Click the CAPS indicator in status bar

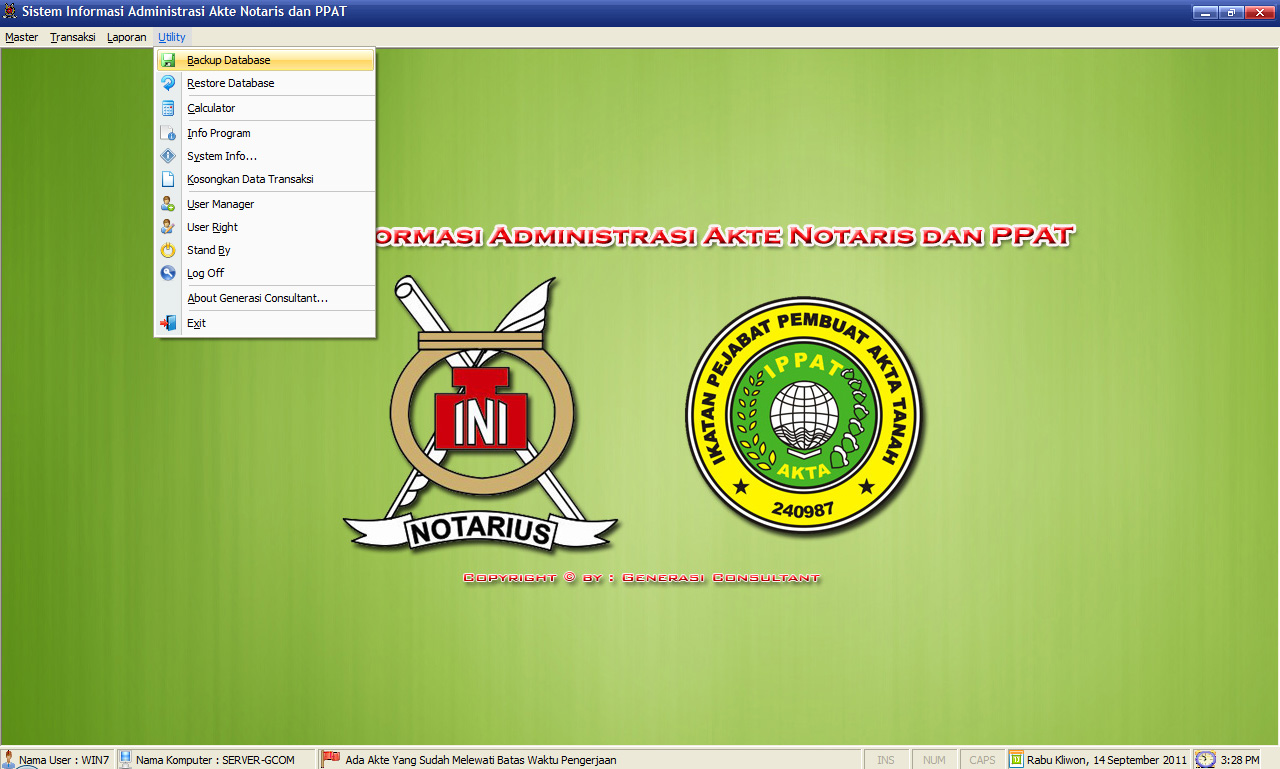click(x=982, y=760)
